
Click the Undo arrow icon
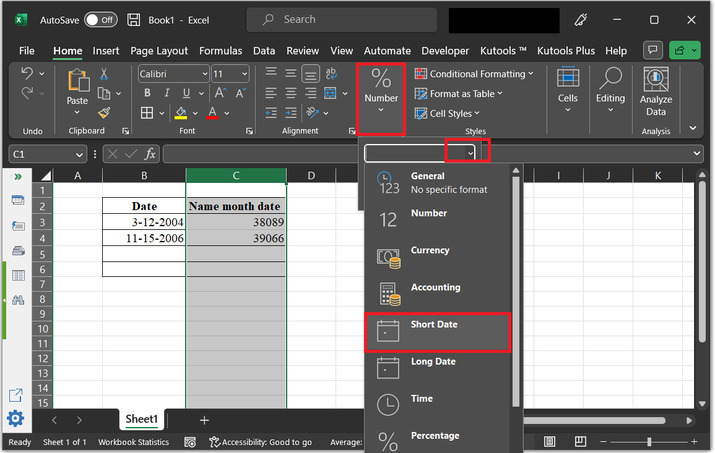(27, 74)
